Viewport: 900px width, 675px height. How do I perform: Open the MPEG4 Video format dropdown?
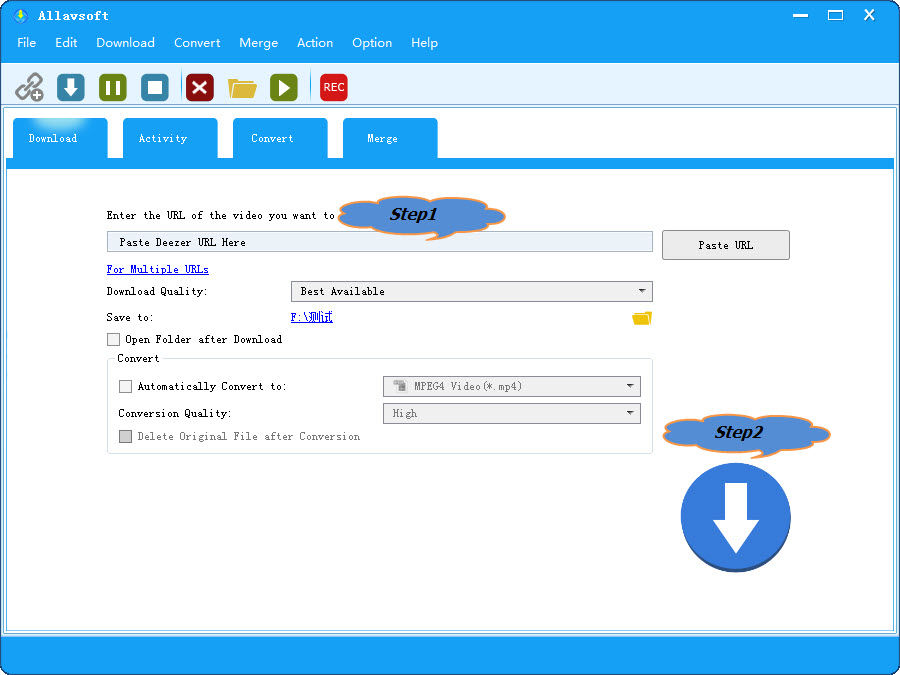(511, 386)
